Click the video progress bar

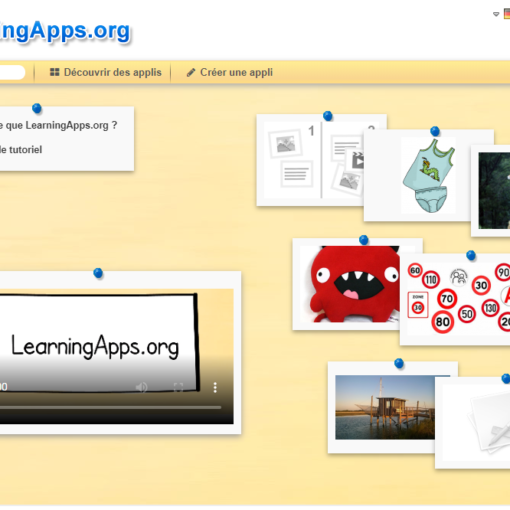110,407
